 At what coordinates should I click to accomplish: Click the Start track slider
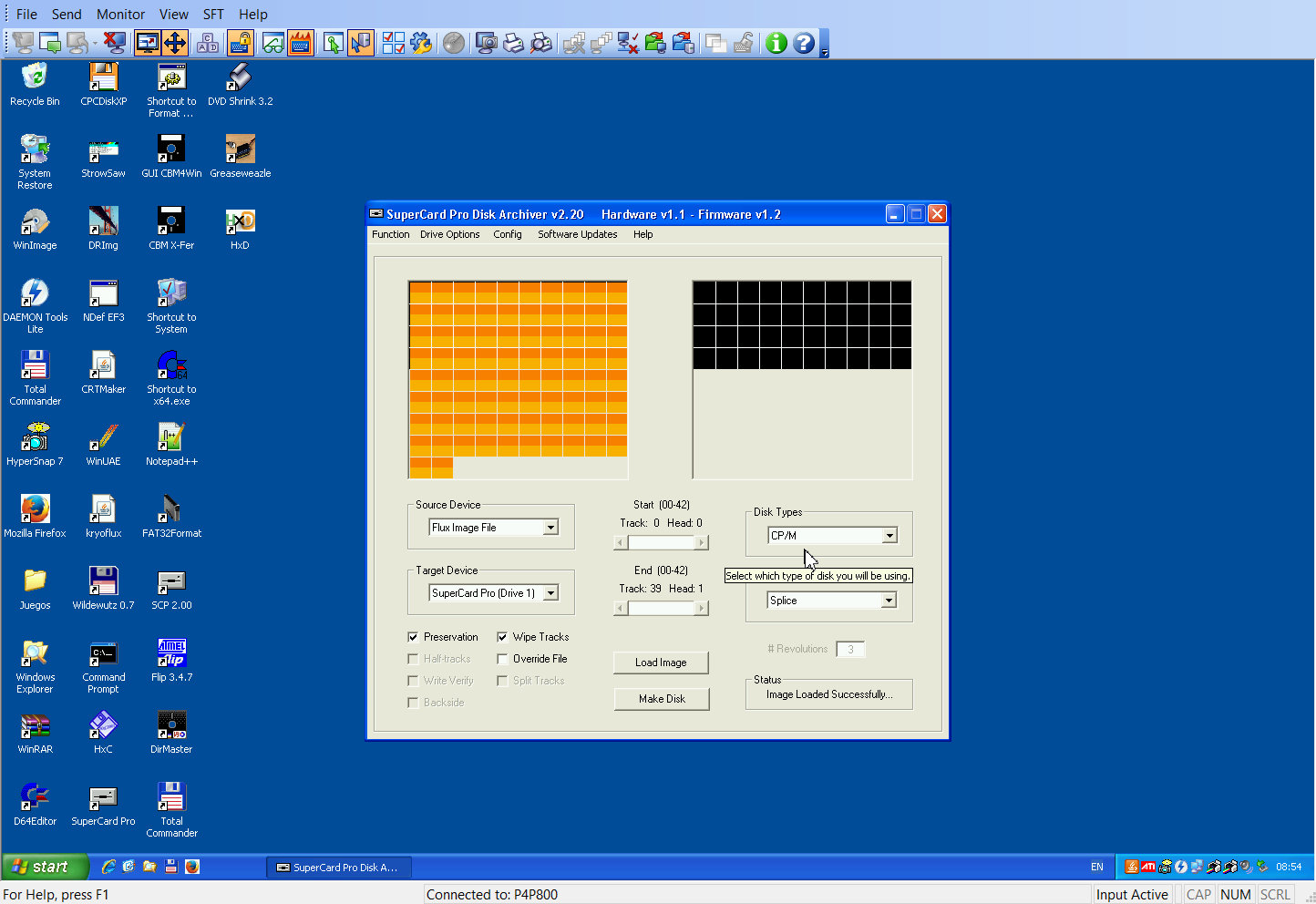click(662, 542)
